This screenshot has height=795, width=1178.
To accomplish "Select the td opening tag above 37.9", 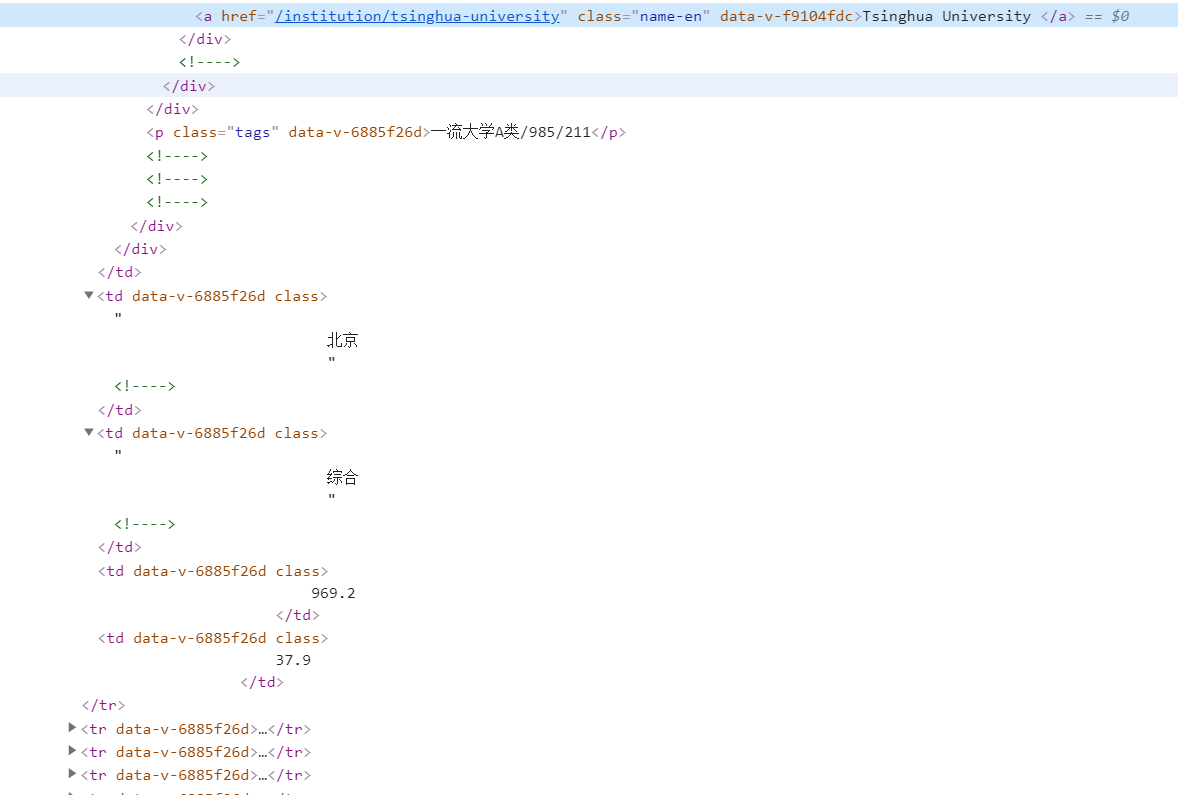I will 213,638.
